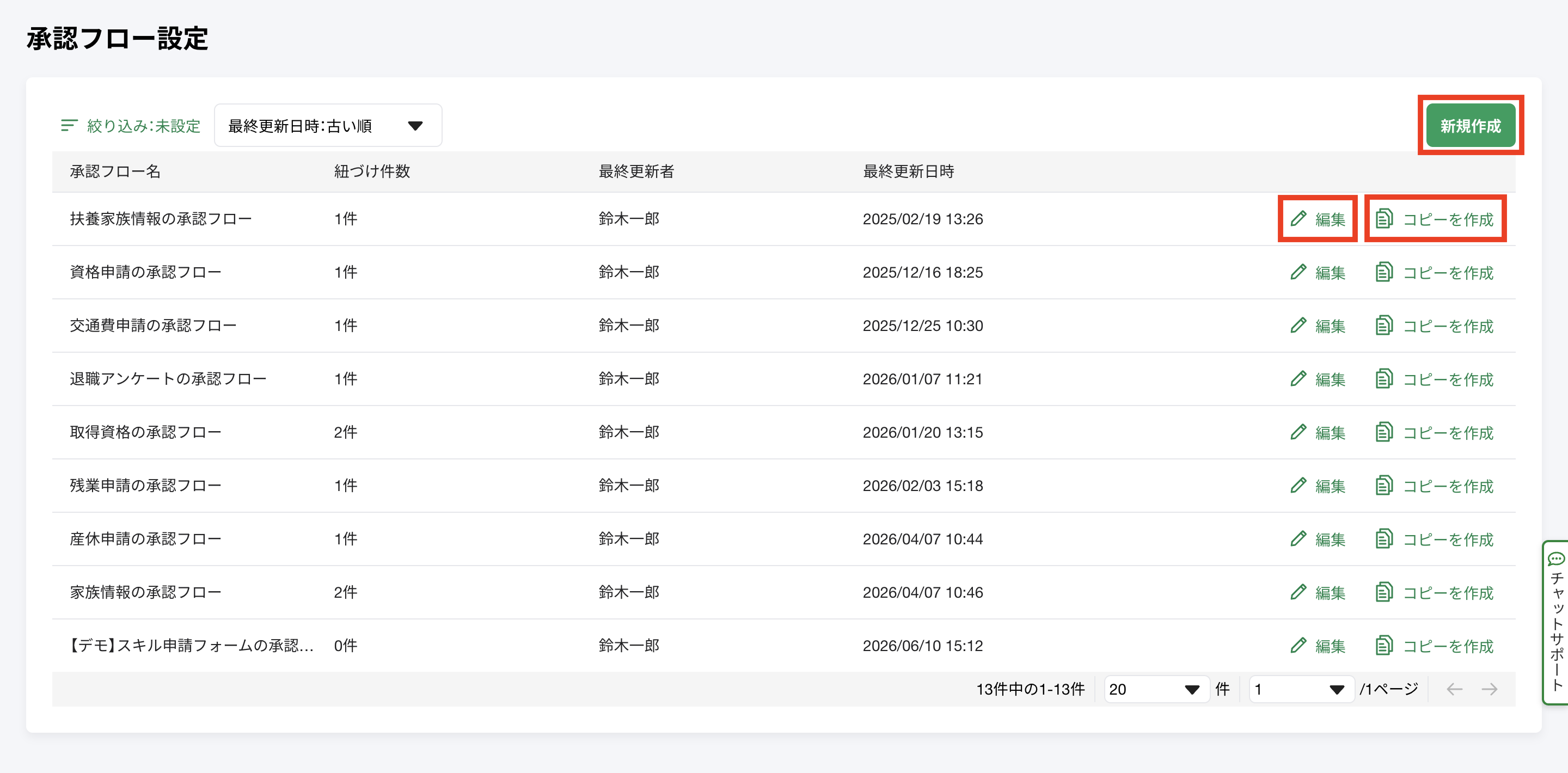1568x773 pixels.
Task: Open the 最終更新日時:古い順 sort dropdown
Action: pyautogui.click(x=328, y=125)
